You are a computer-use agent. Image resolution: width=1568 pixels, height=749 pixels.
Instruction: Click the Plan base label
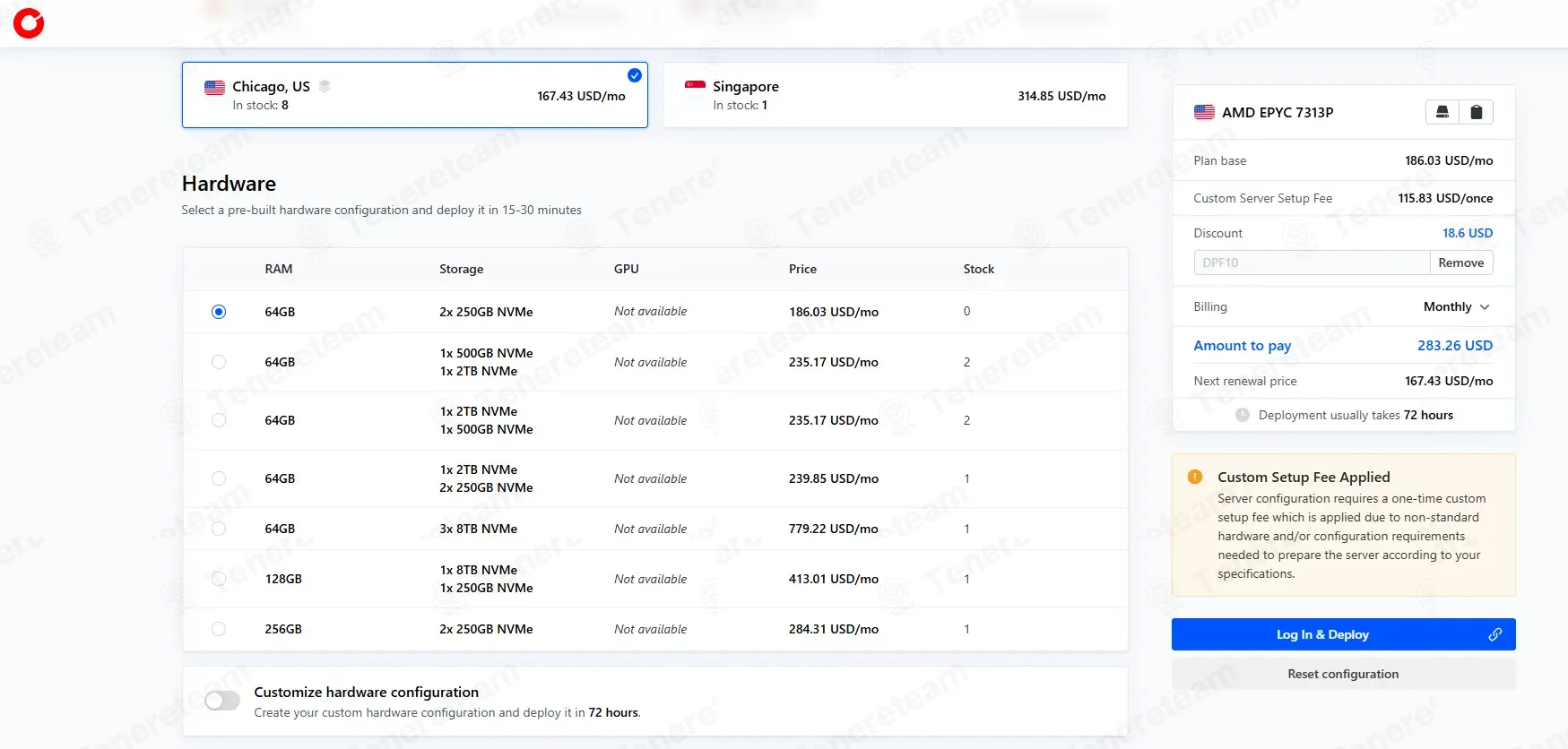tap(1220, 160)
